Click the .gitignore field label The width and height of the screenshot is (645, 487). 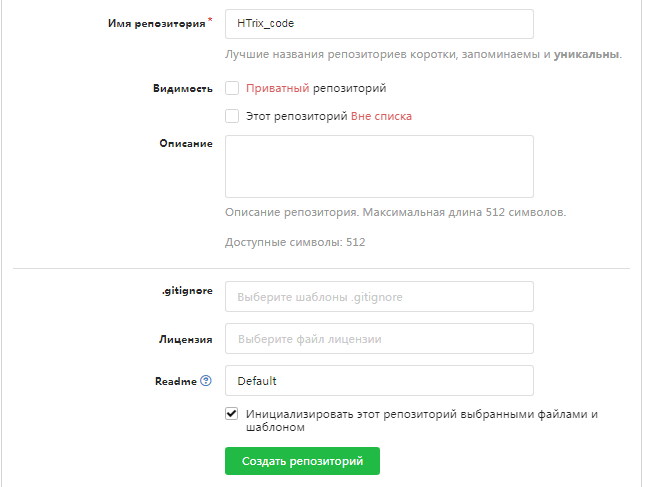188,291
